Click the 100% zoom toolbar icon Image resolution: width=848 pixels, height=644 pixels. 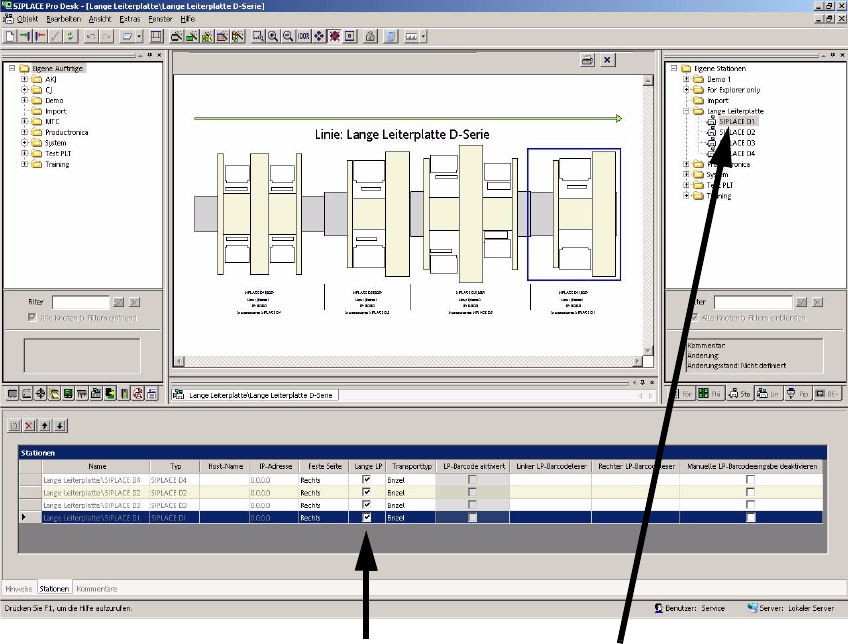[304, 36]
